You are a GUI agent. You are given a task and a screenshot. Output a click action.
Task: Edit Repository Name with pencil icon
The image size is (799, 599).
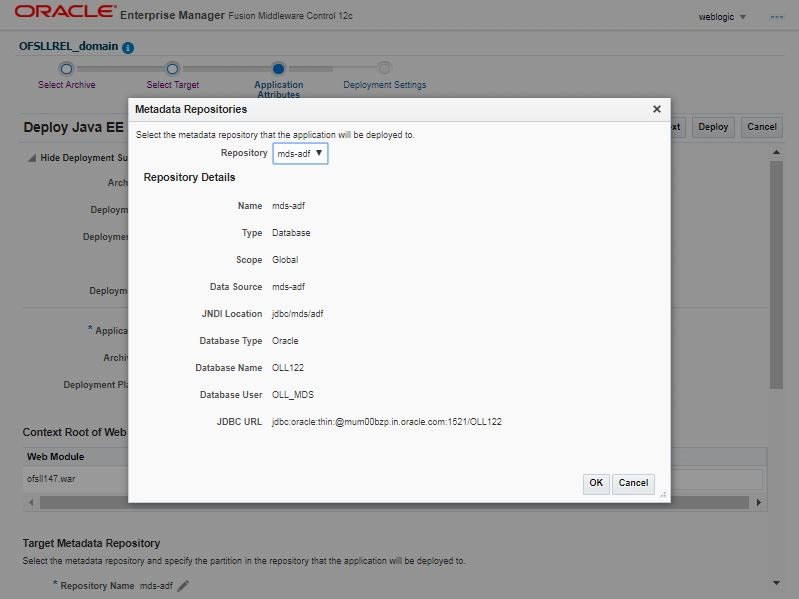(183, 586)
